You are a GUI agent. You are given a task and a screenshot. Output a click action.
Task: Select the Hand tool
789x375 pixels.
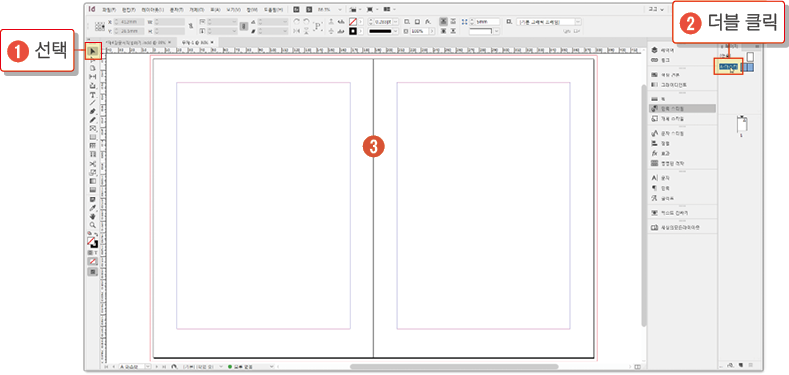(x=93, y=216)
